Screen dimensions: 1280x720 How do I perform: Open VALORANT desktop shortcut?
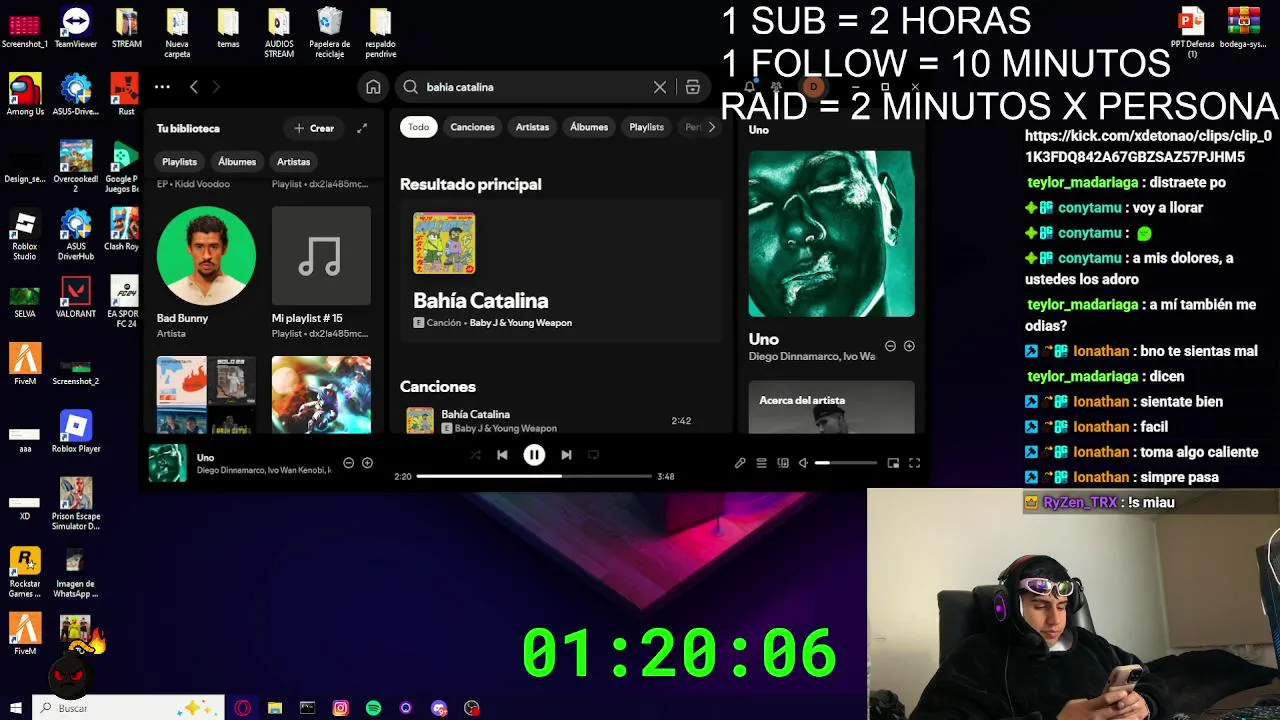click(x=76, y=298)
